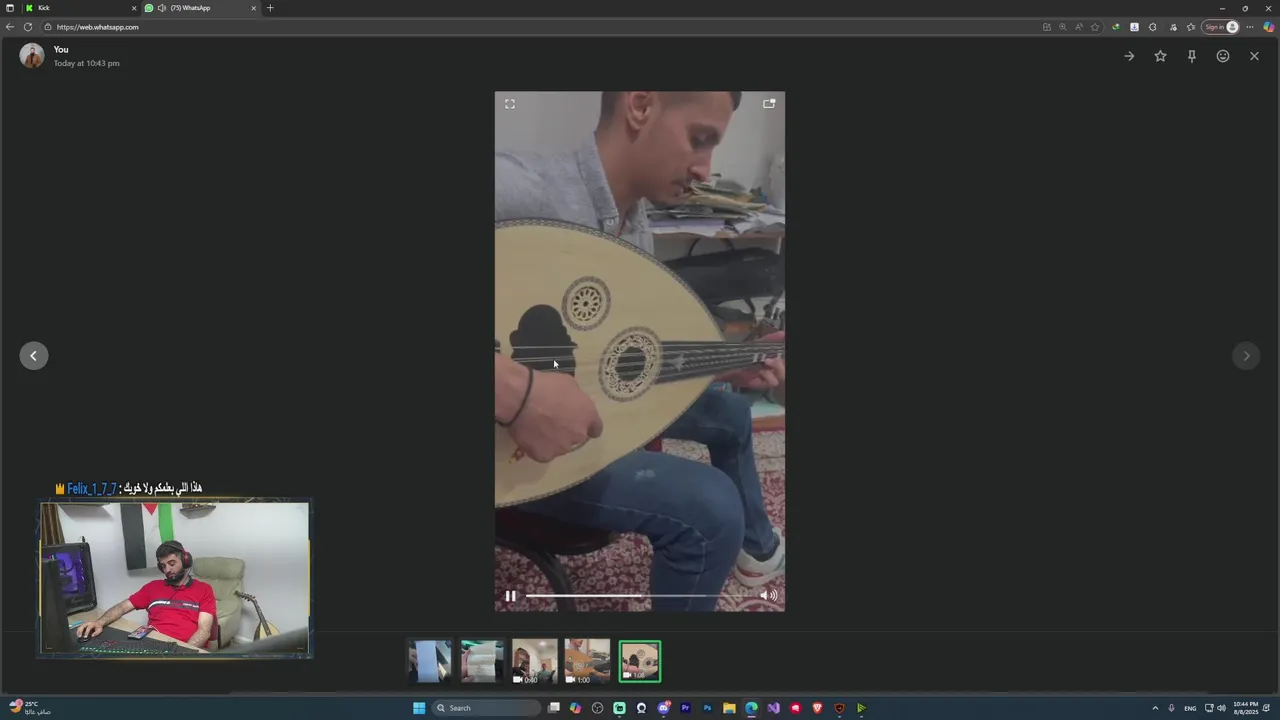Go back in the browser

[10, 27]
